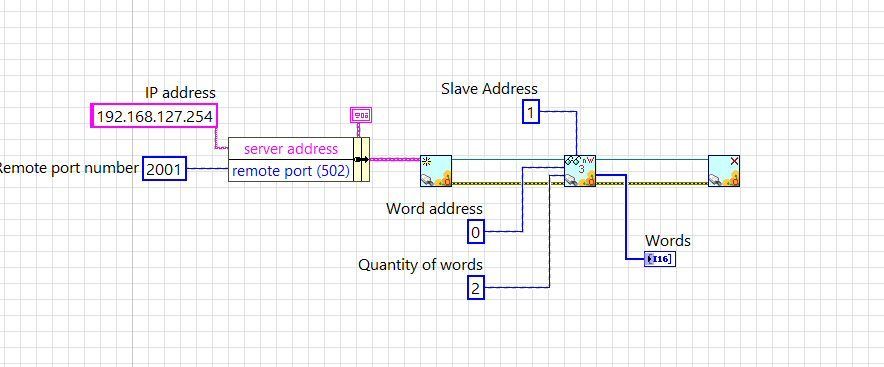Click the "Word address" label
The width and height of the screenshot is (884, 367).
(x=434, y=209)
